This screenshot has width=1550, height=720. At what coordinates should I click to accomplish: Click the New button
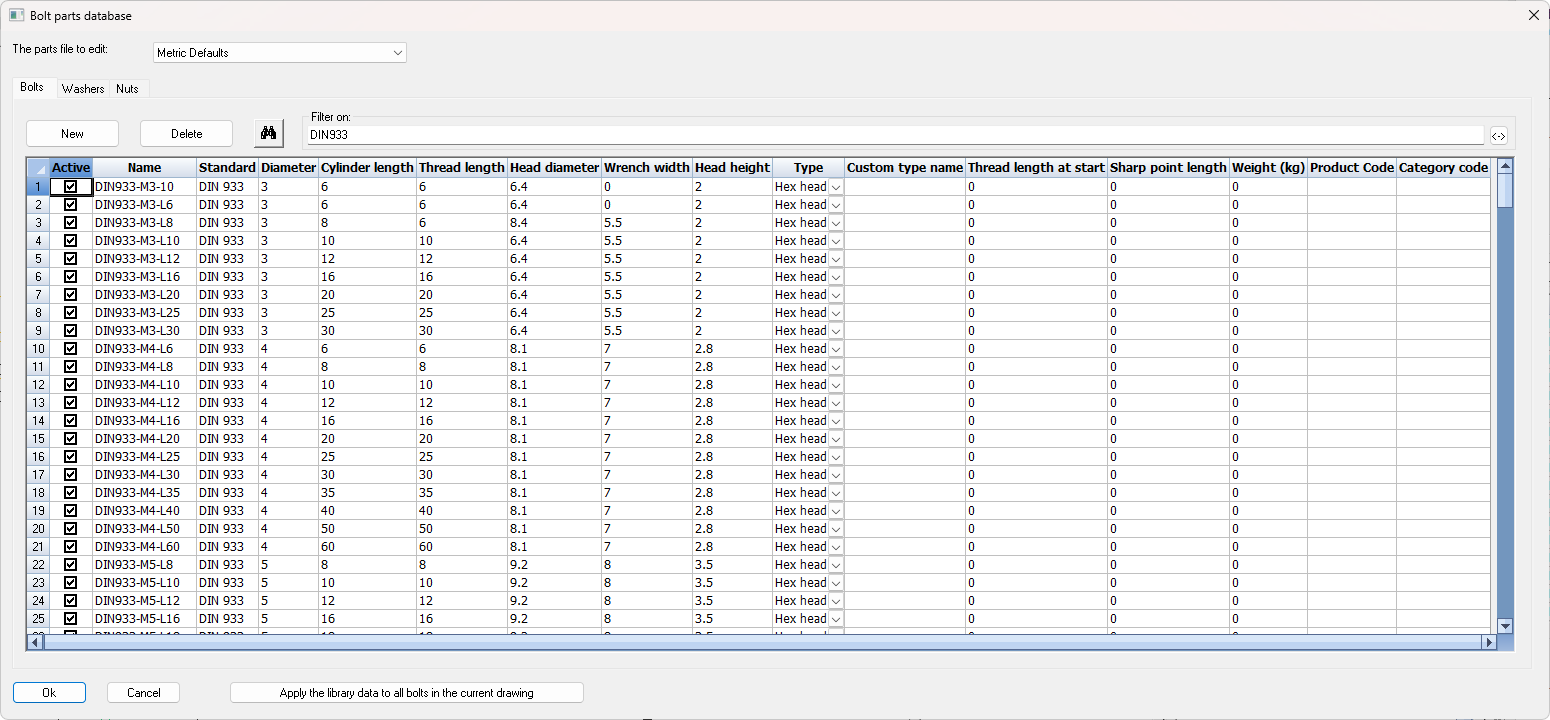coord(72,134)
